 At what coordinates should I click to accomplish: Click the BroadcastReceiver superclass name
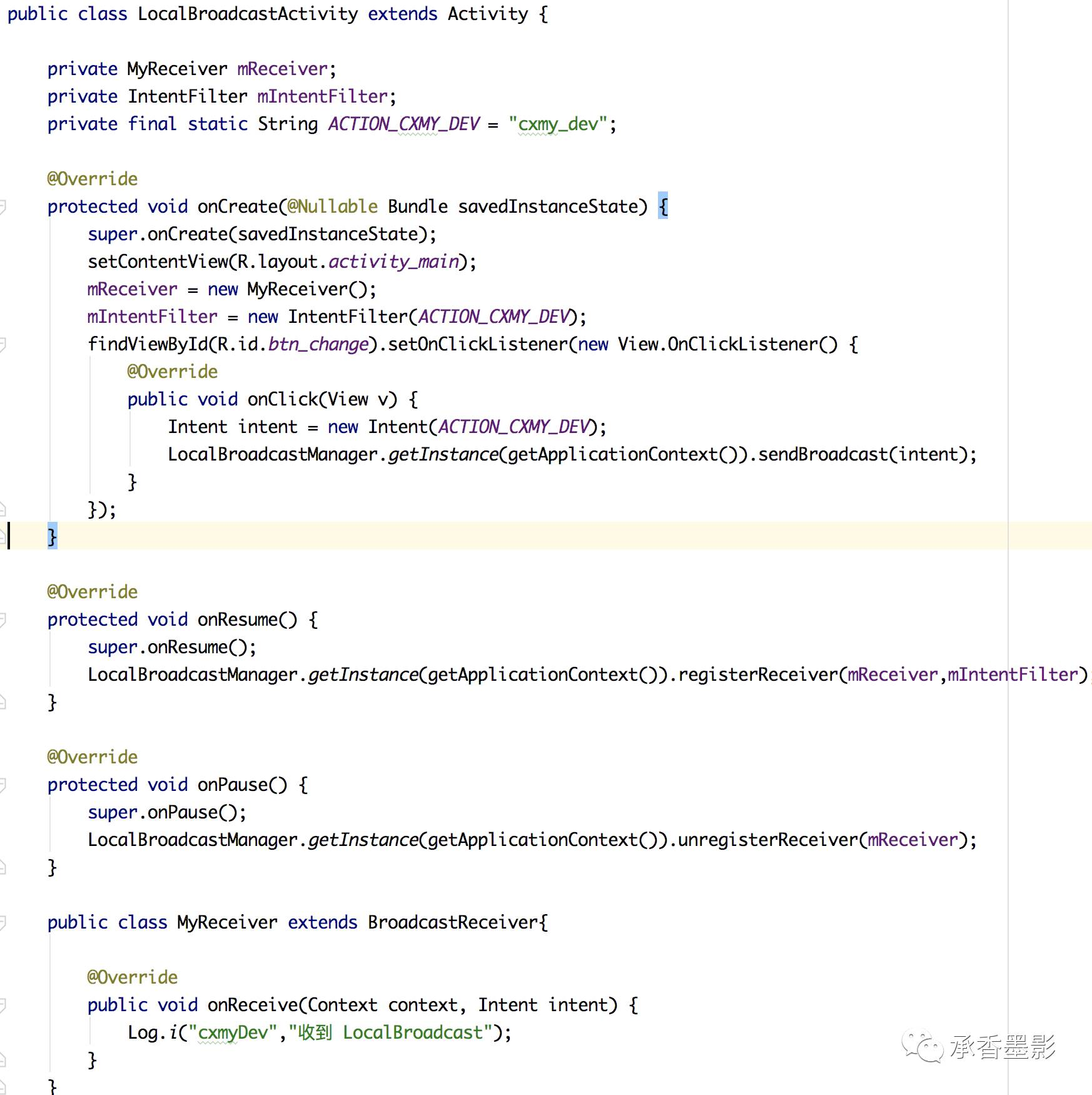[456, 922]
